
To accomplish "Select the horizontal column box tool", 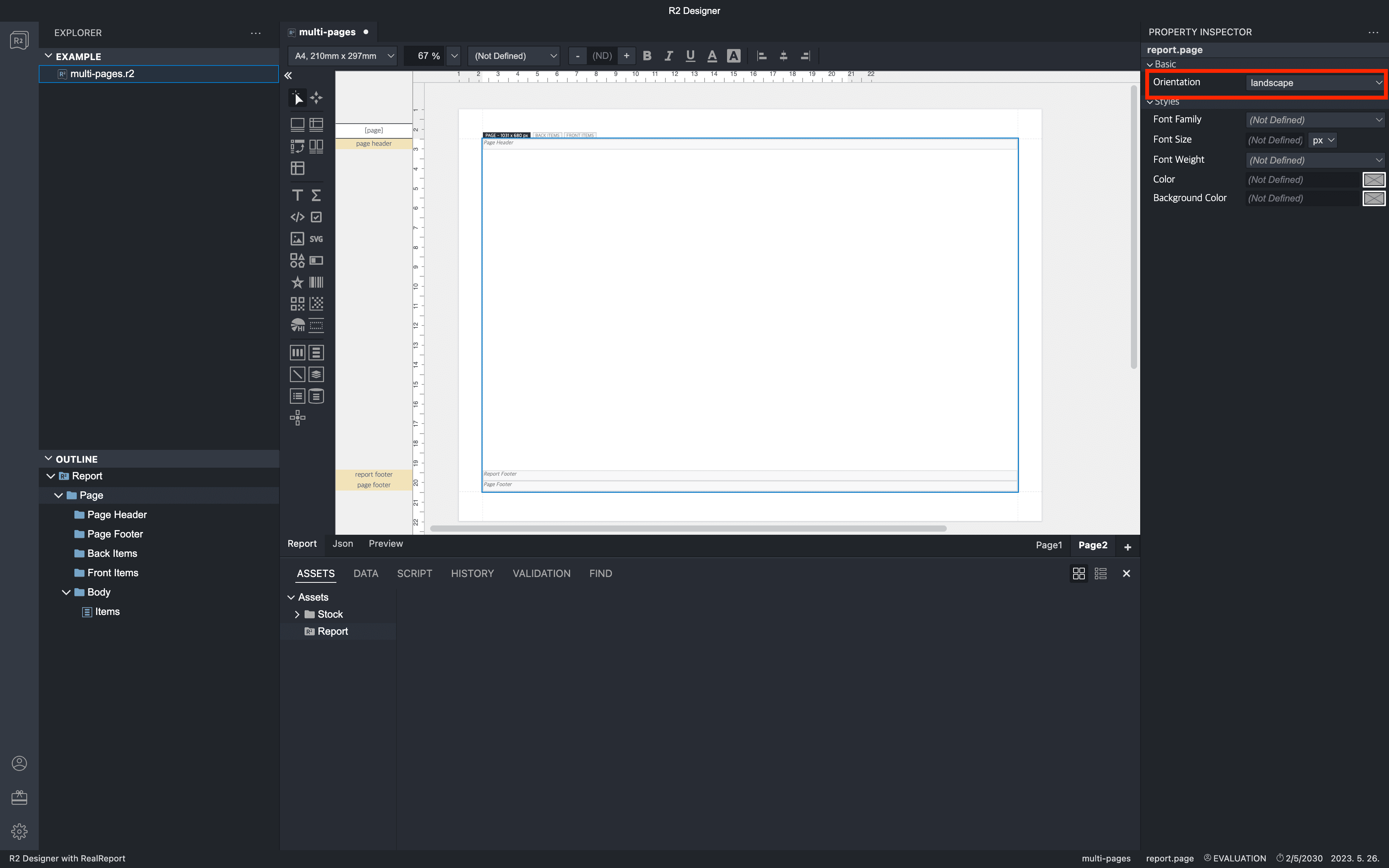I will (x=297, y=353).
